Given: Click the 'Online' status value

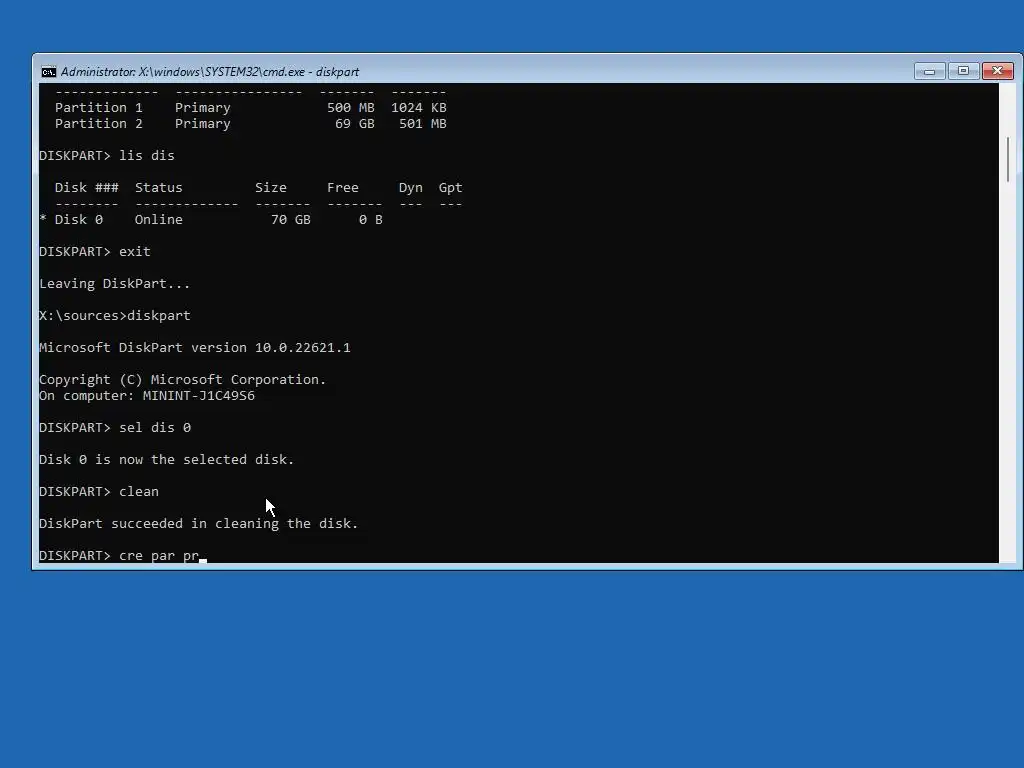Looking at the screenshot, I should click(x=159, y=219).
